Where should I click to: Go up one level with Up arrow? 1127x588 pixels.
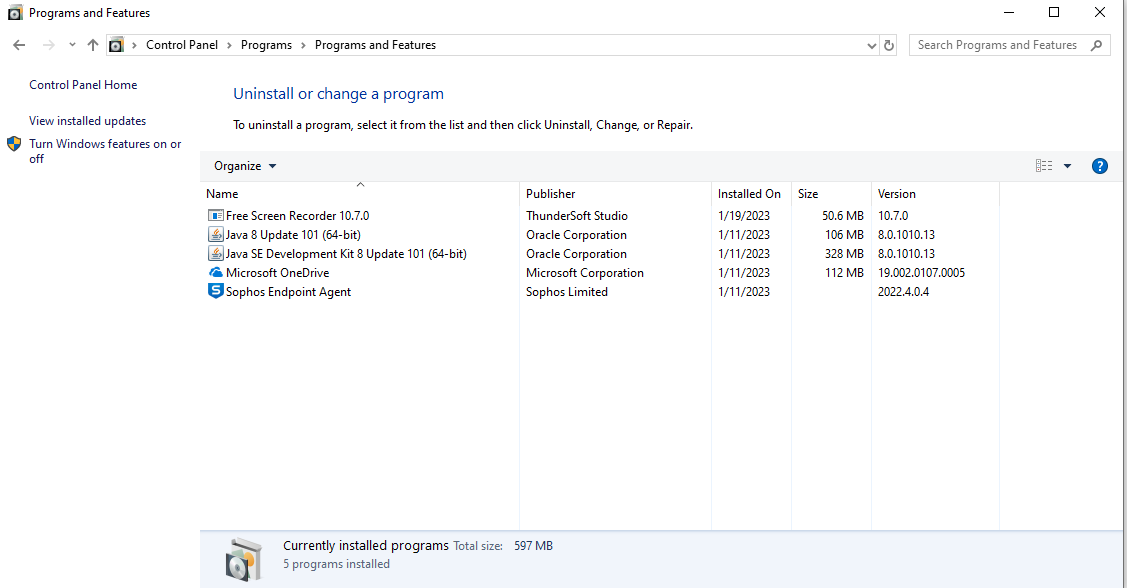93,45
